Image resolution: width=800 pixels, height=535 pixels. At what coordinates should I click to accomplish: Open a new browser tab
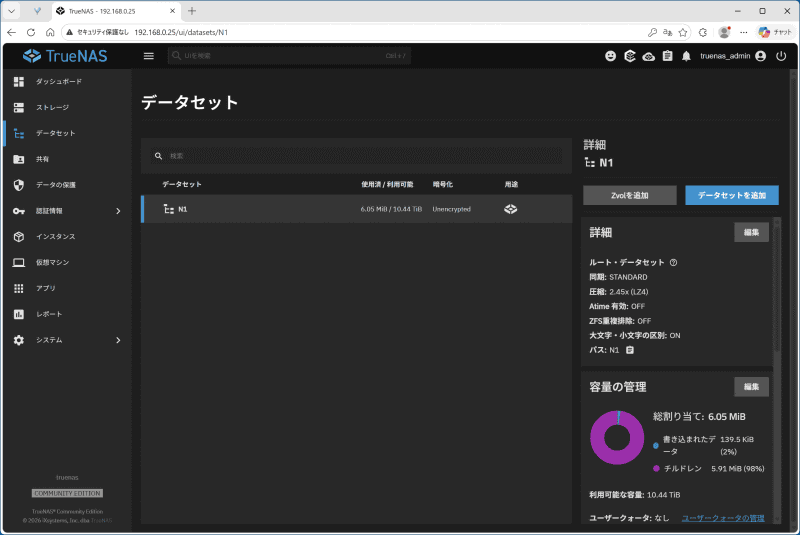click(x=192, y=11)
